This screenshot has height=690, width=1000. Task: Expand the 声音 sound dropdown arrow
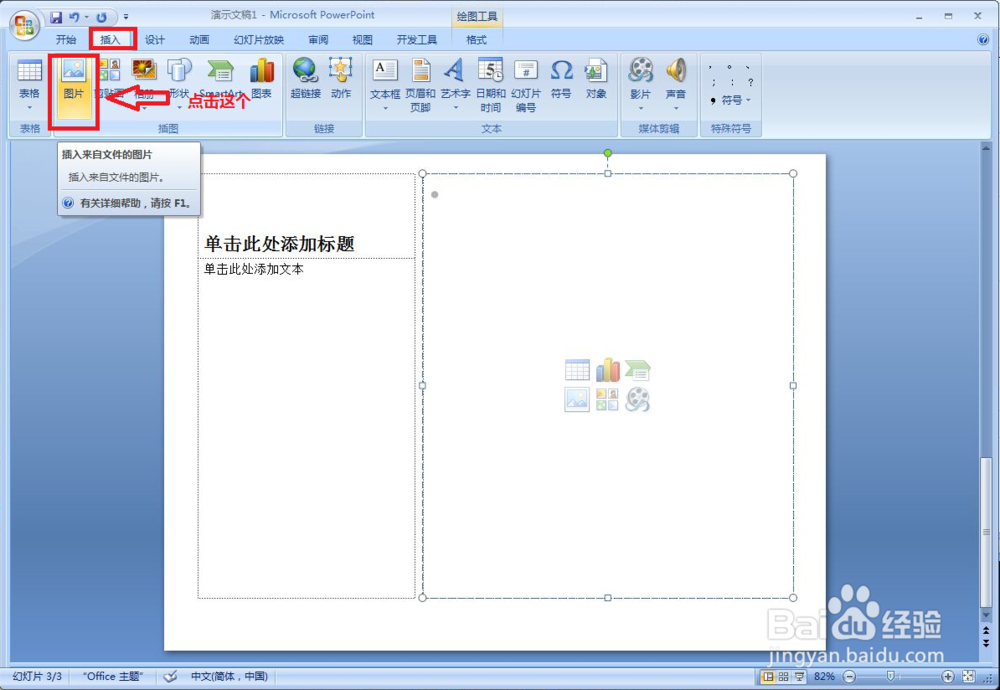tap(675, 106)
